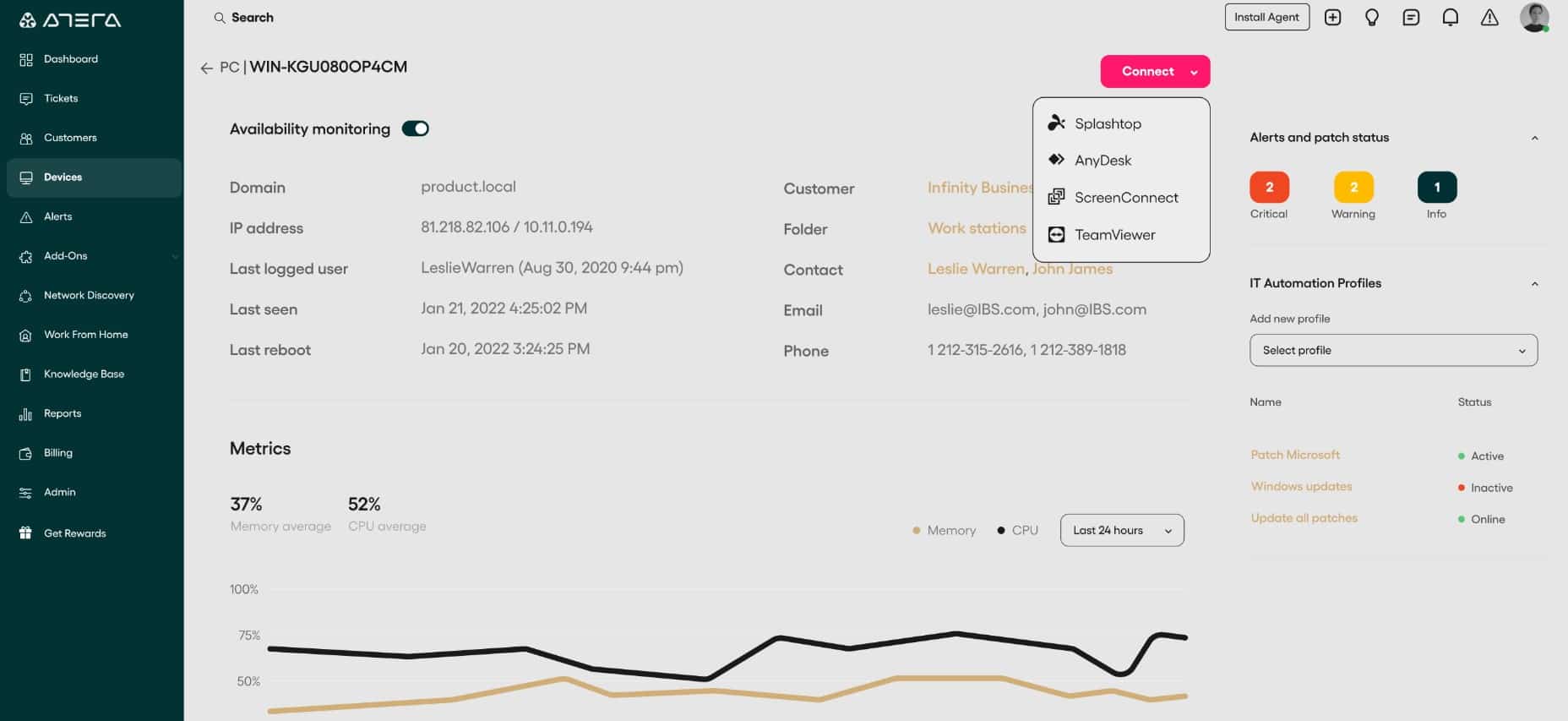1568x721 pixels.
Task: Click the product.local domain value
Action: pyautogui.click(x=468, y=187)
